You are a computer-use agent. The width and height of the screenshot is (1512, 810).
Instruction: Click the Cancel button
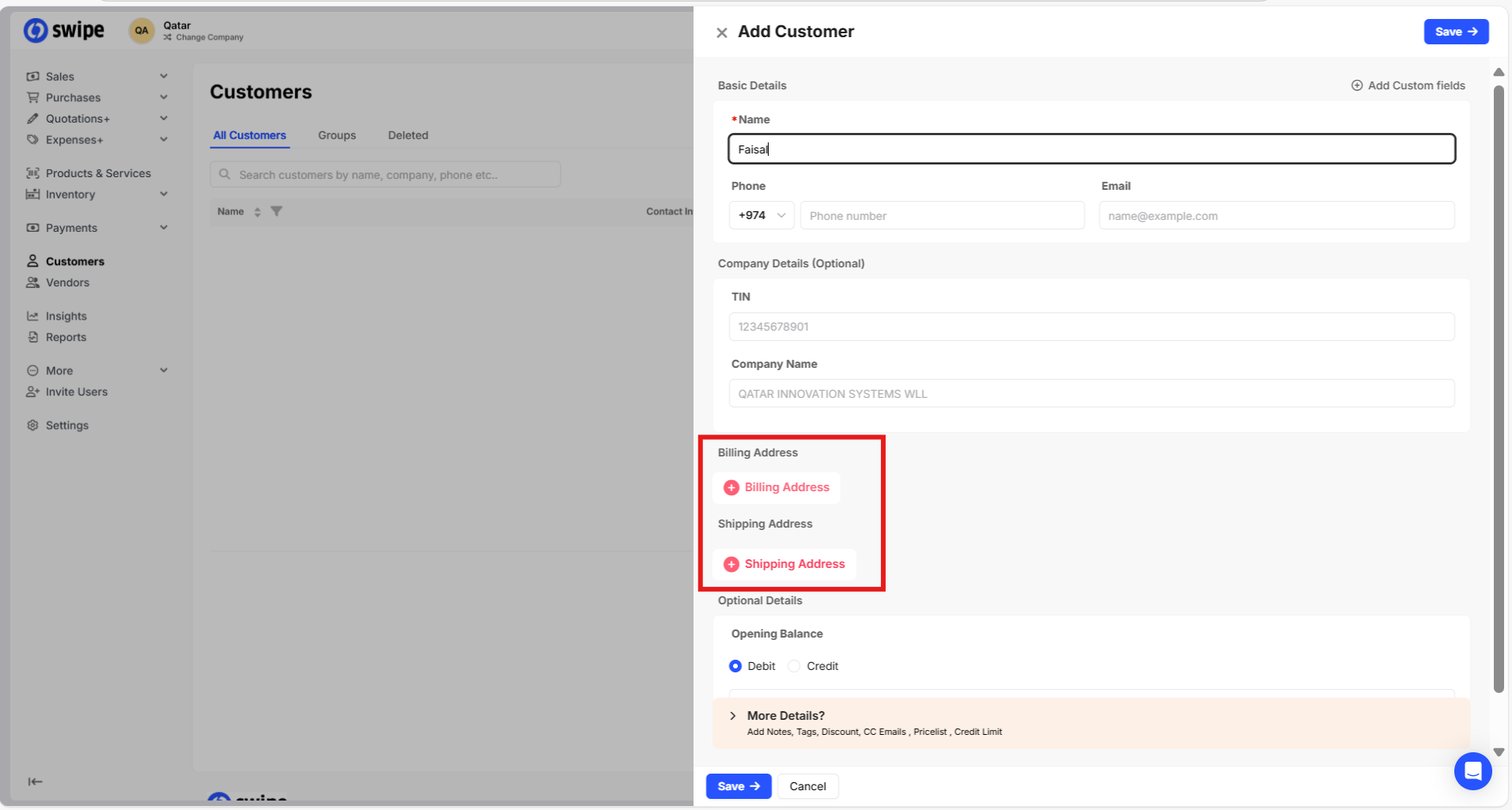pos(807,786)
